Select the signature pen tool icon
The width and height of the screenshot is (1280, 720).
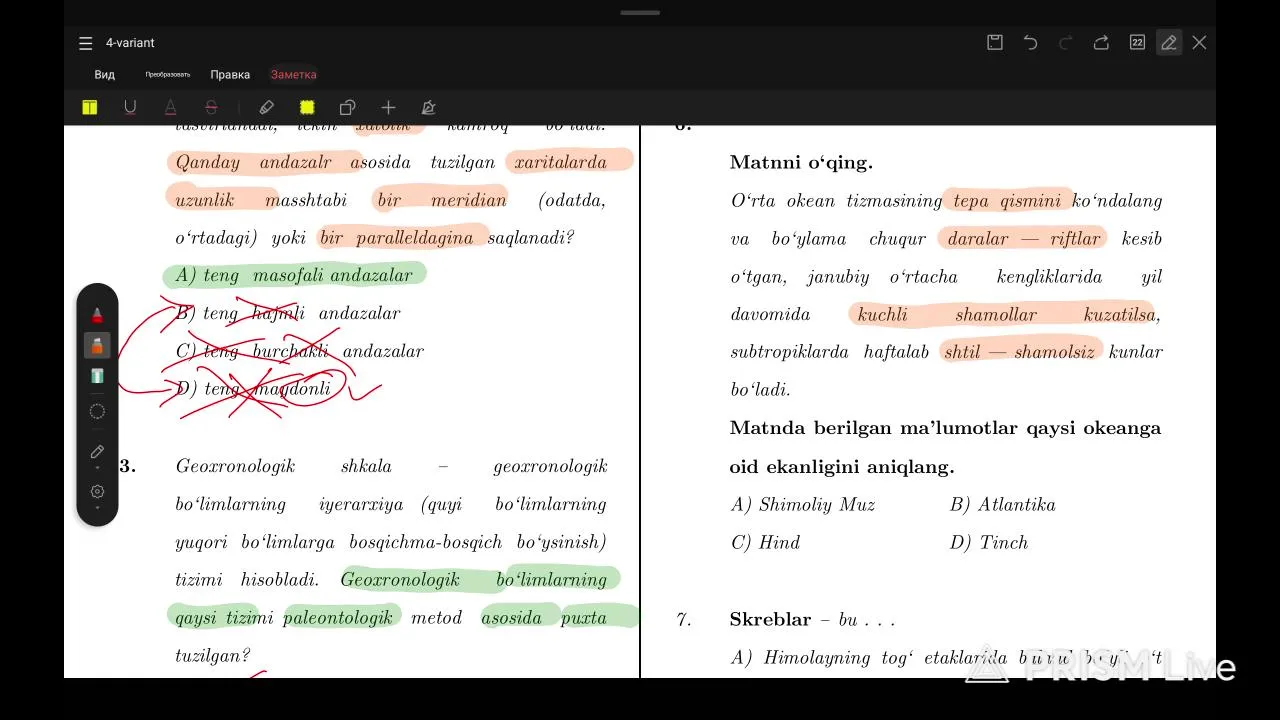point(428,107)
